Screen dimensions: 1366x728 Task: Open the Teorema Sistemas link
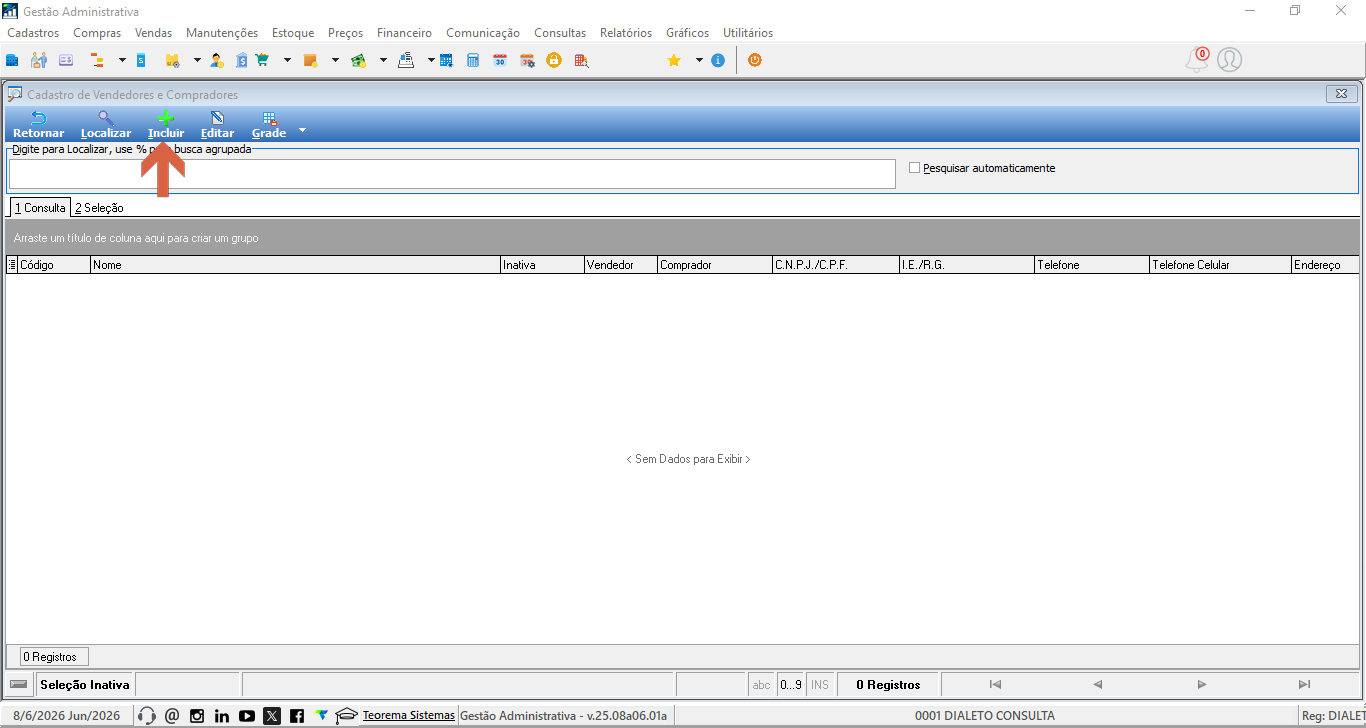click(x=409, y=715)
